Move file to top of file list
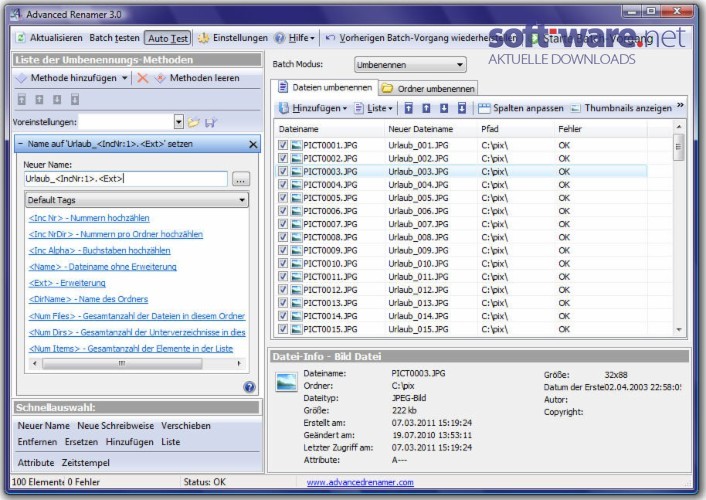 (x=408, y=108)
